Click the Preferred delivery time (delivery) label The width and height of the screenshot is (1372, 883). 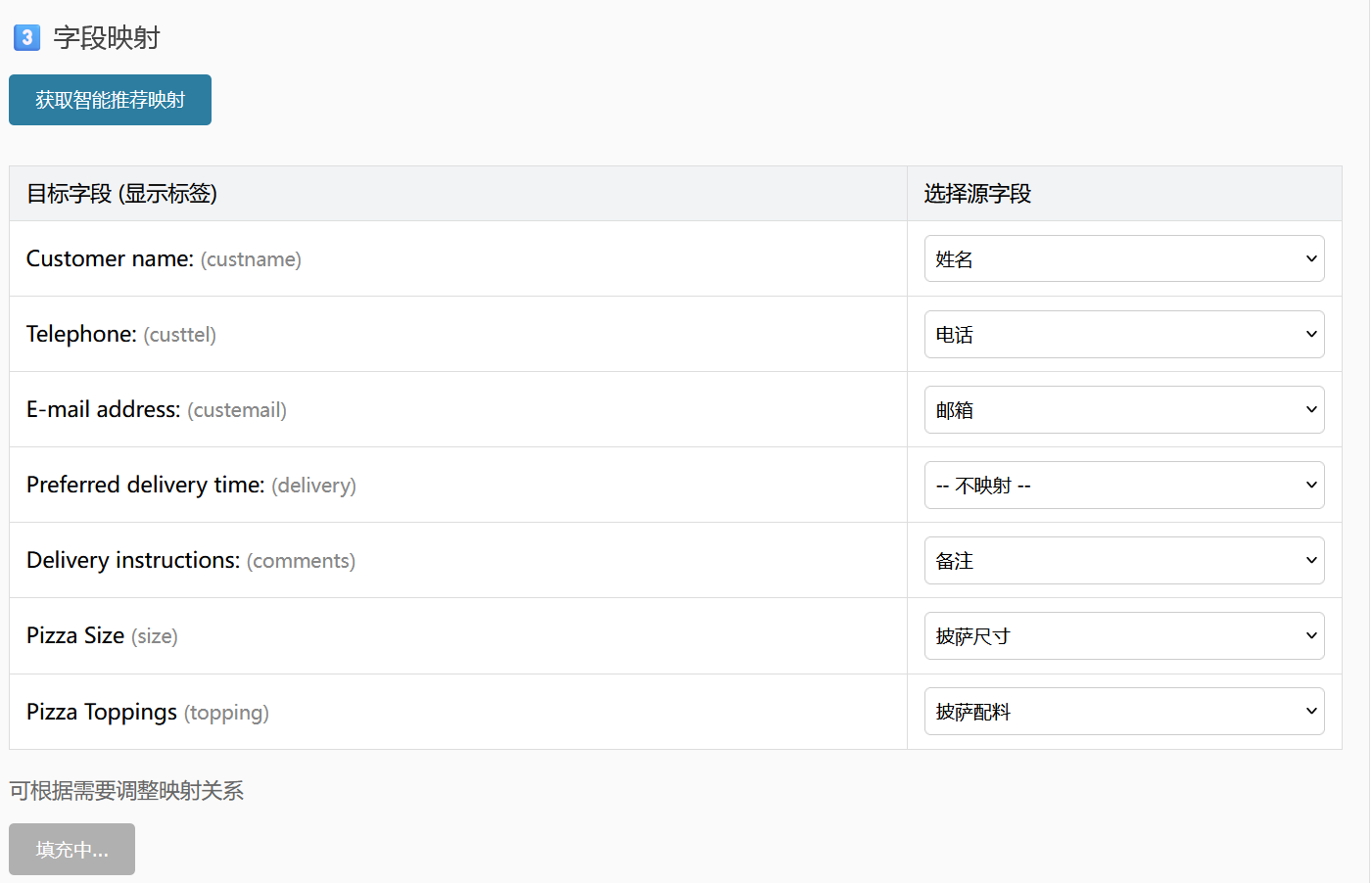(x=191, y=485)
